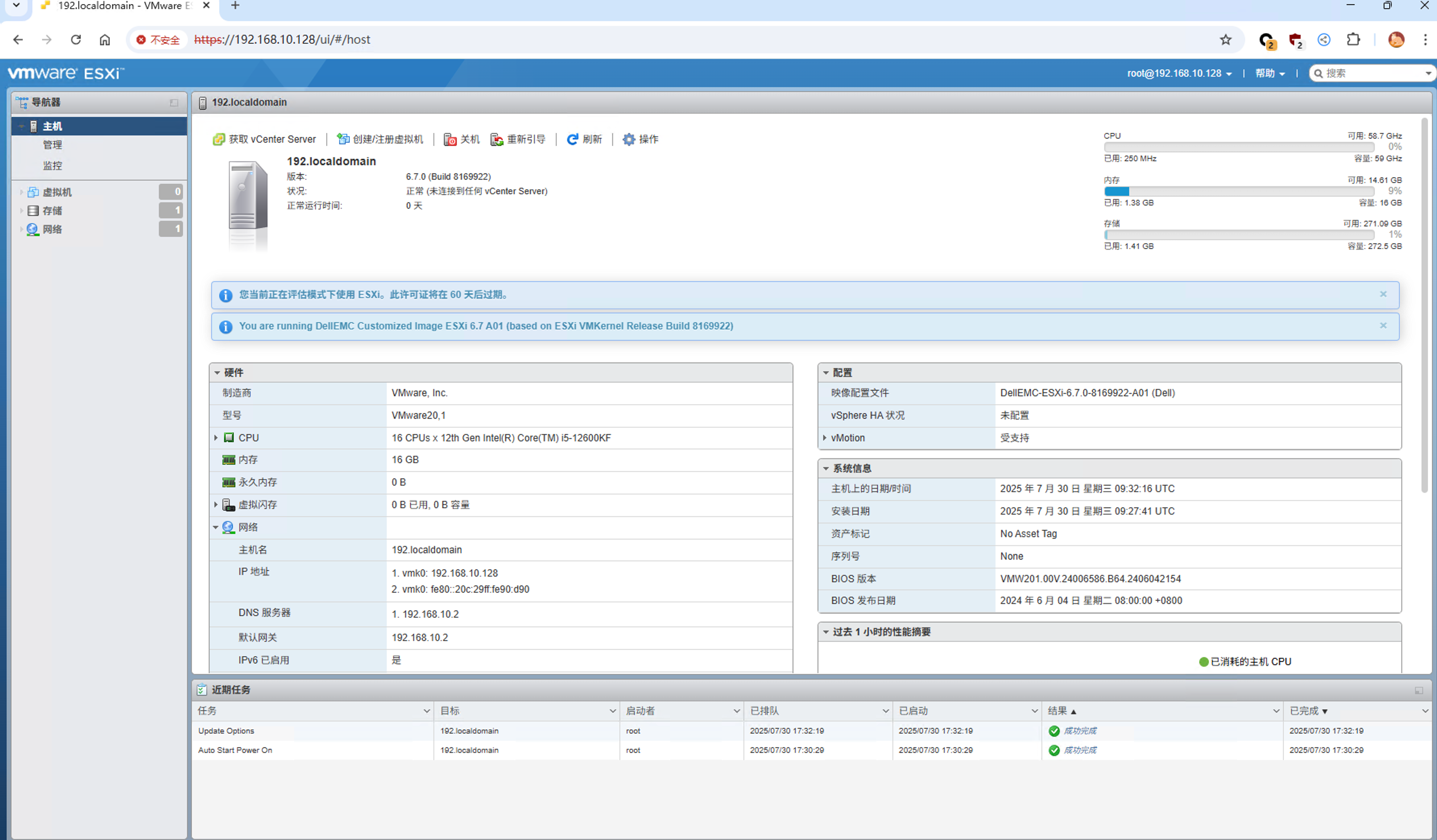
Task: Click the search (搜索) input field
Action: coord(1373,74)
